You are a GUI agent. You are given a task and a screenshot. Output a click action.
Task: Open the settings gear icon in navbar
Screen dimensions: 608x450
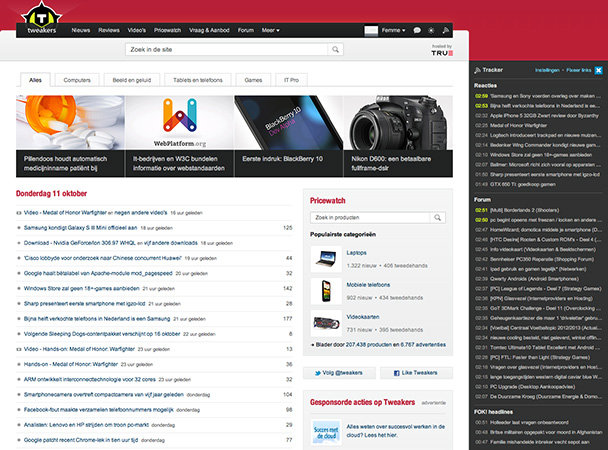431,30
